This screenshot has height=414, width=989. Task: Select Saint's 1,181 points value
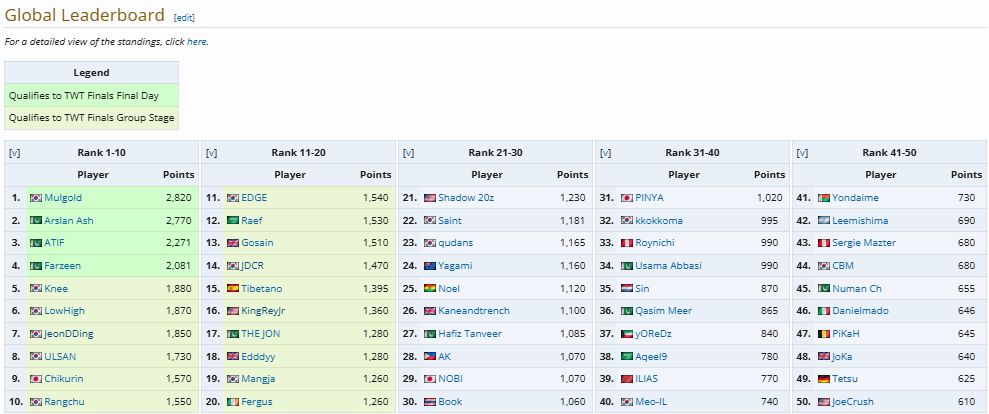[x=573, y=221]
